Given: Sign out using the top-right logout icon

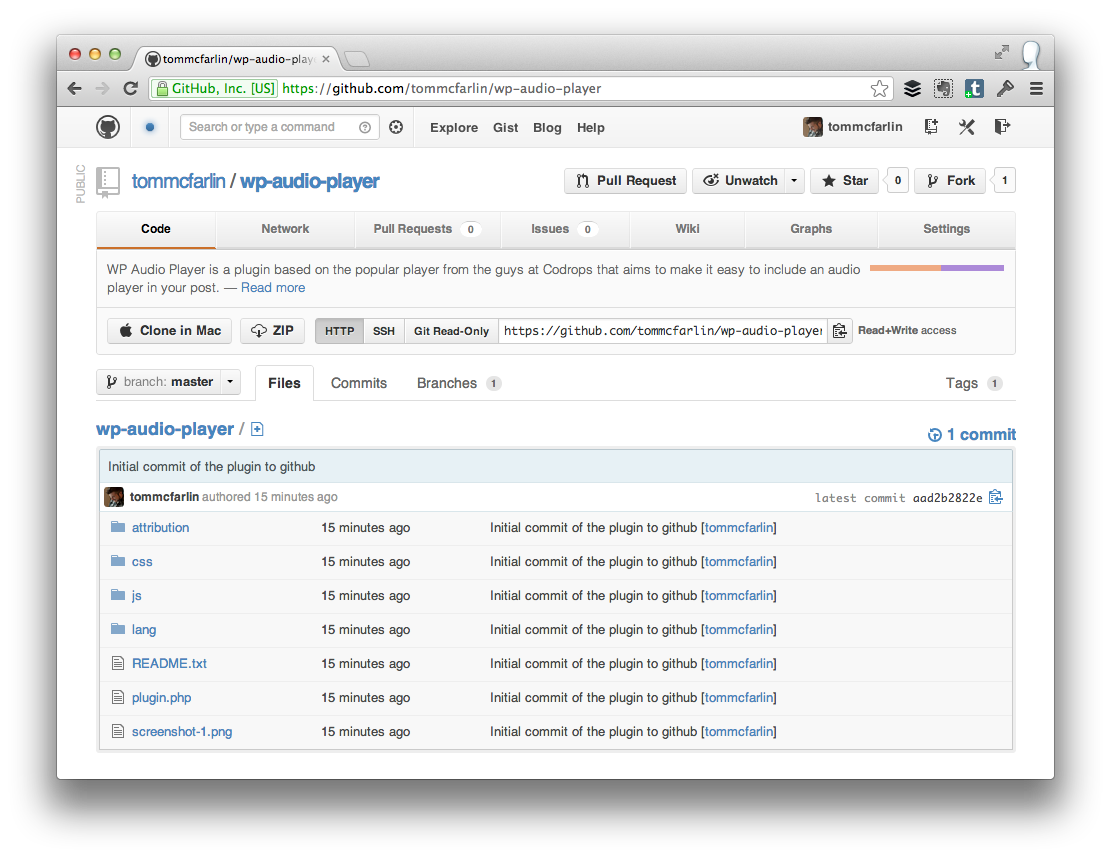Looking at the screenshot, I should coord(1002,127).
